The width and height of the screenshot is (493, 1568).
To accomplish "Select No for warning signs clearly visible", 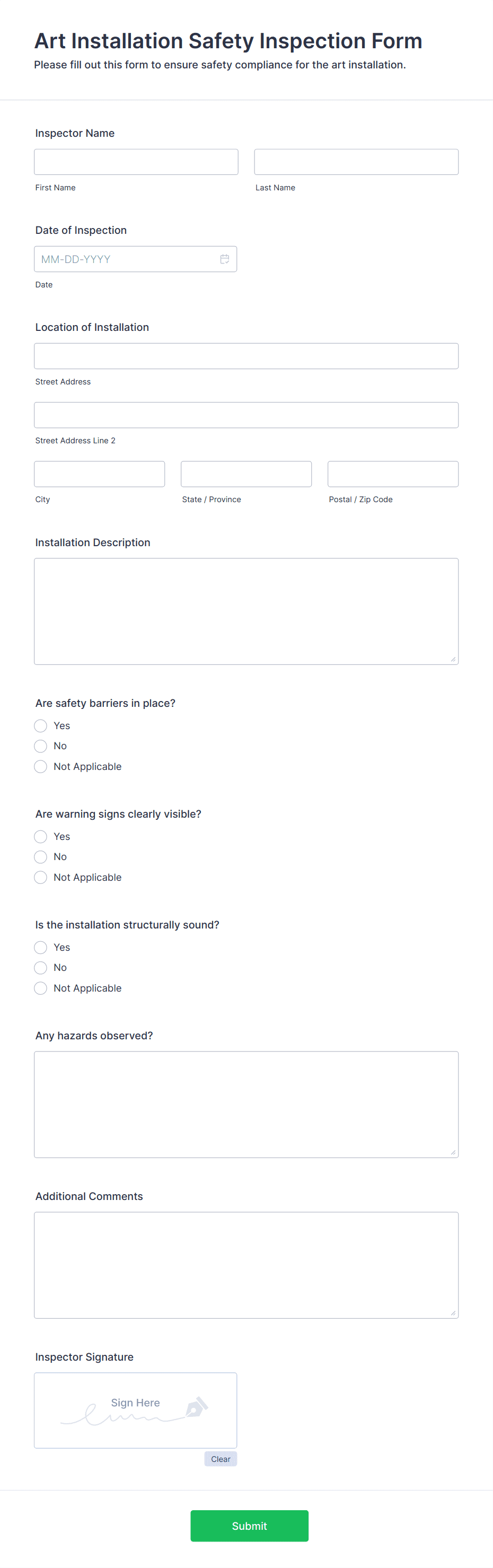I will pyautogui.click(x=41, y=857).
